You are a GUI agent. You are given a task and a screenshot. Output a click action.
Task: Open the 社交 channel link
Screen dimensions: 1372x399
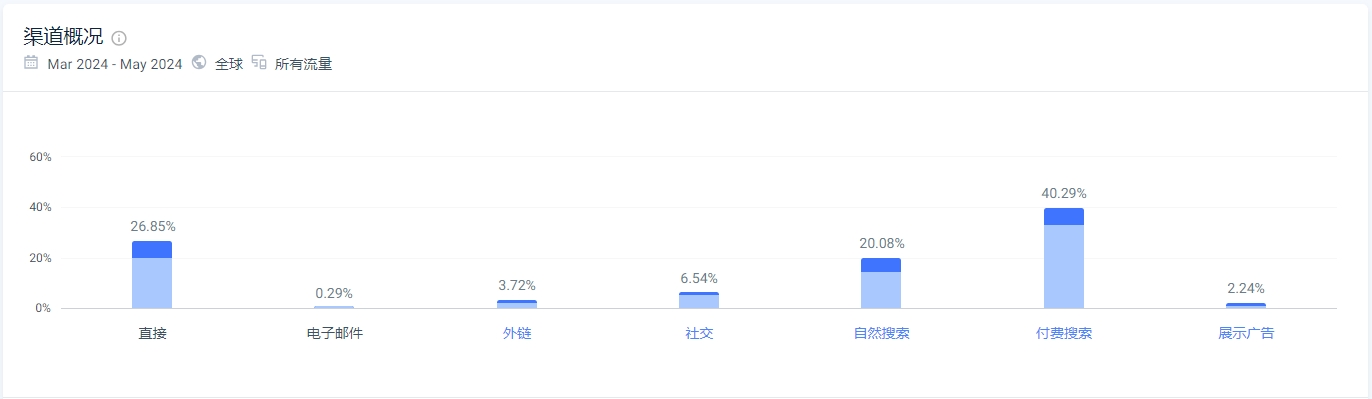click(699, 333)
